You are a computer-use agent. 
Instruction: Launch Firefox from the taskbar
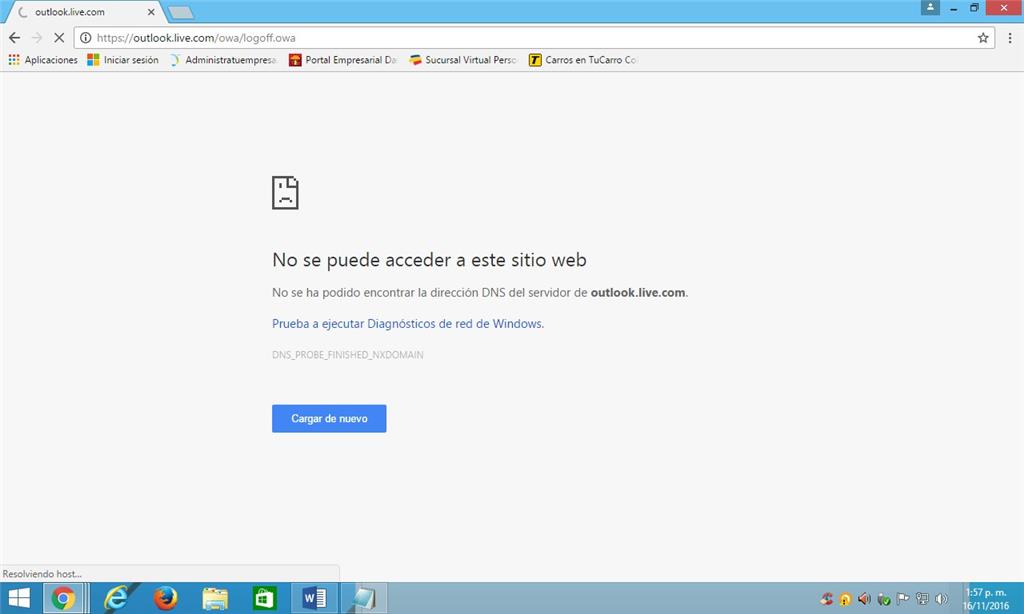(x=165, y=598)
